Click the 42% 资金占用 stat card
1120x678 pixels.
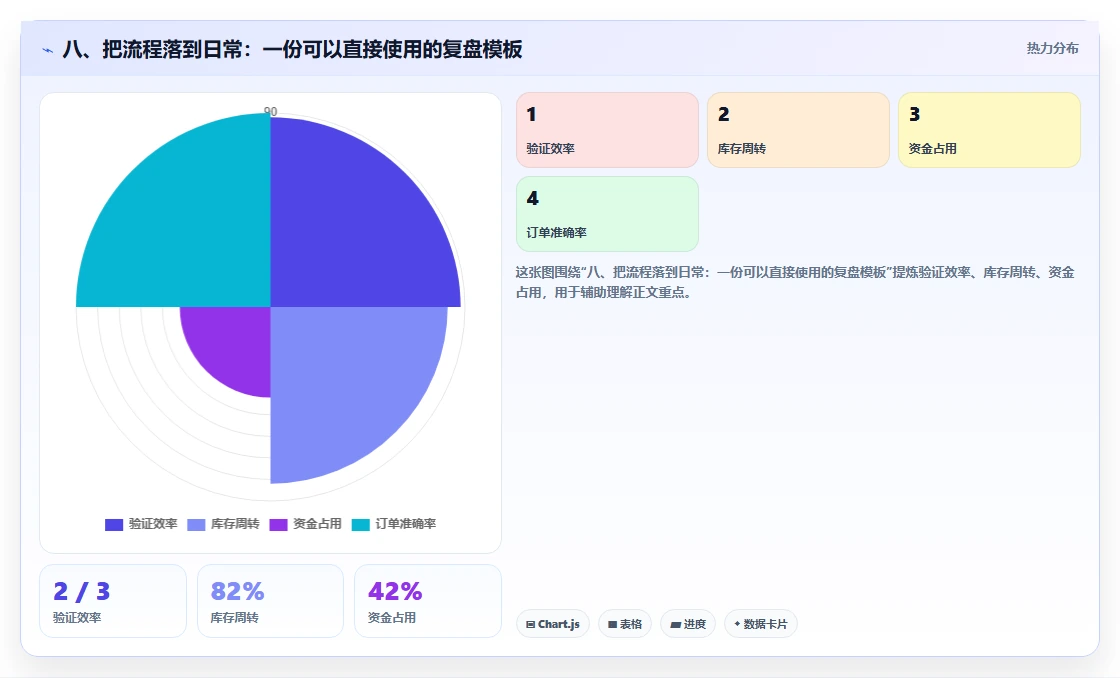click(428, 601)
